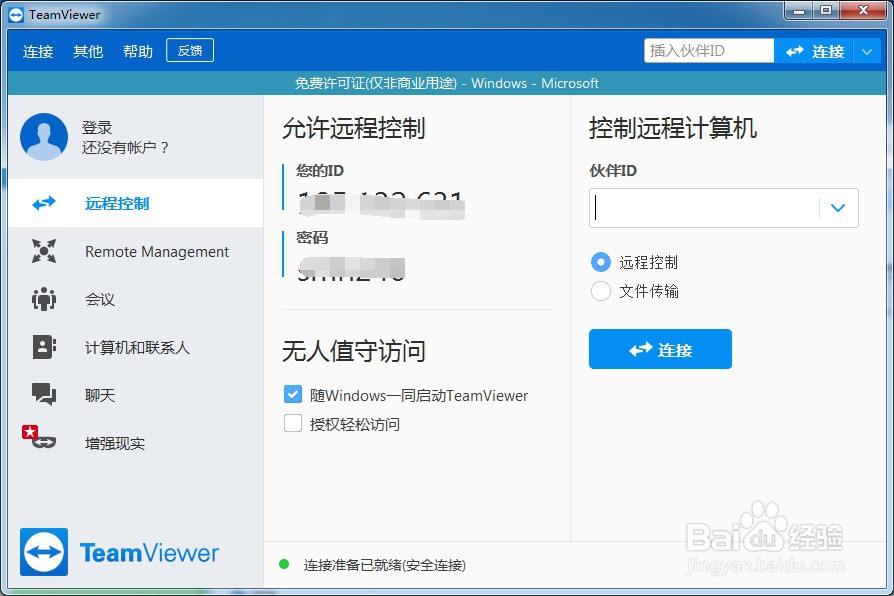Click the blurred 您的ID number
Viewport: 894px width, 596px height.
[382, 205]
